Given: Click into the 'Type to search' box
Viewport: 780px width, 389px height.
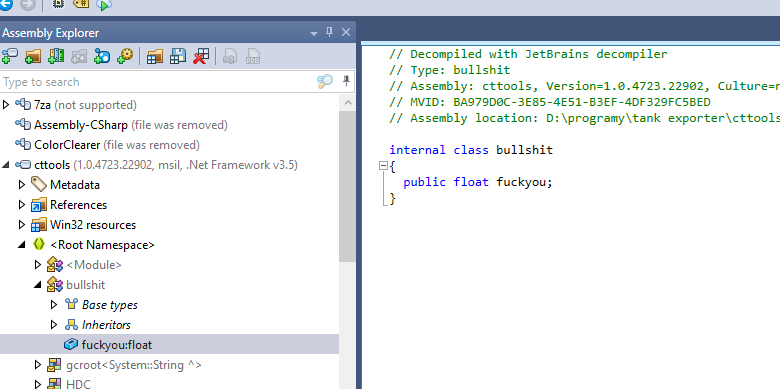Looking at the screenshot, I should pyautogui.click(x=157, y=82).
